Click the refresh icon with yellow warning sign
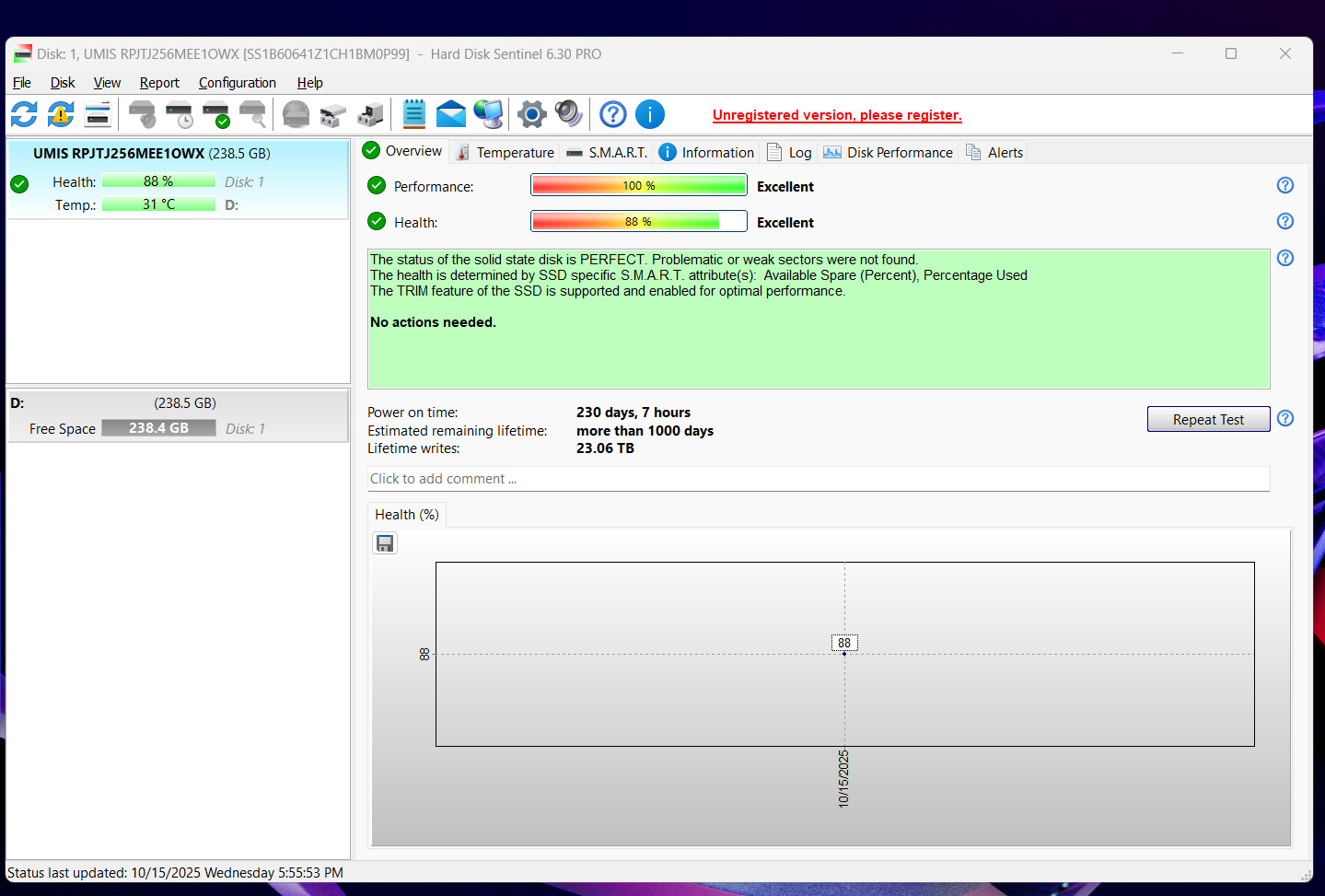 61,114
